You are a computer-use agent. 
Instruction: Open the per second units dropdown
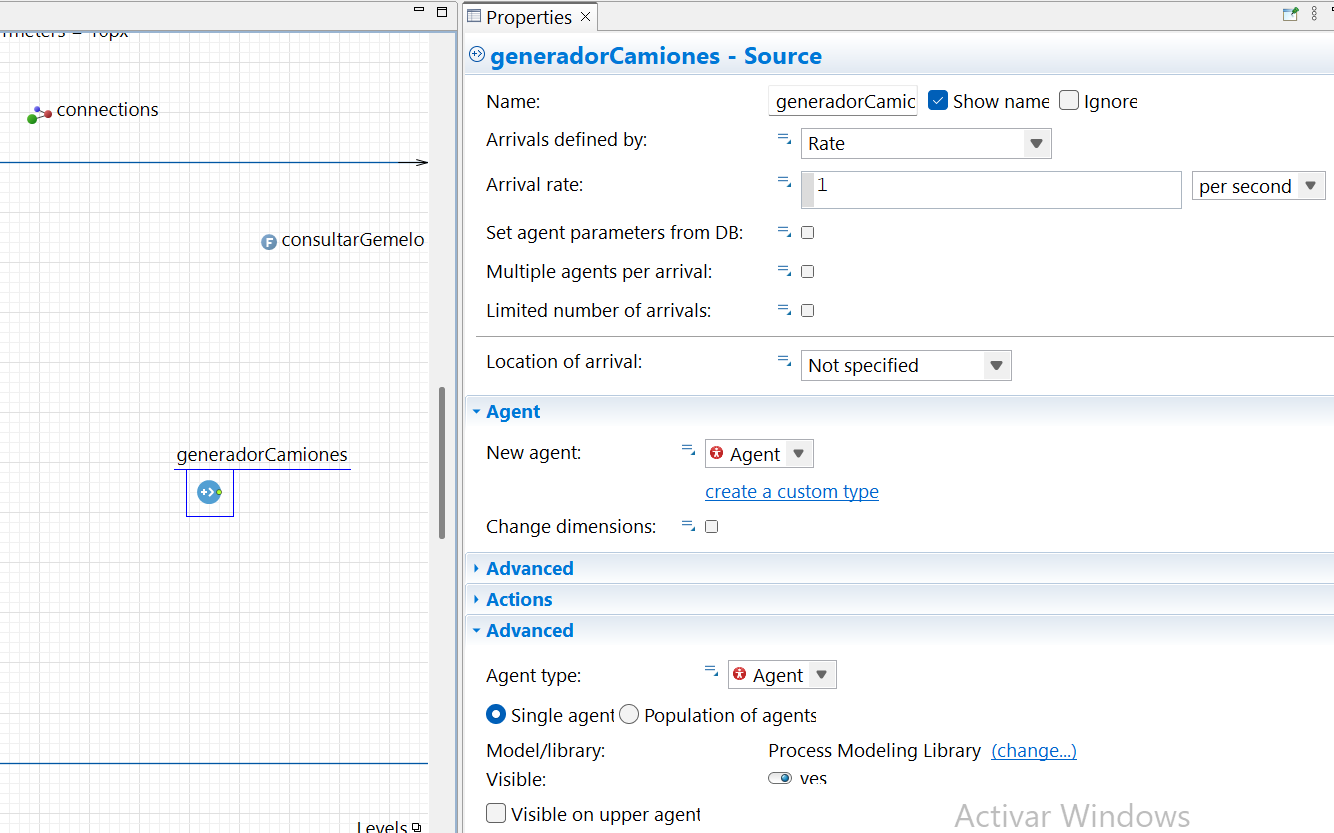[x=1259, y=186]
